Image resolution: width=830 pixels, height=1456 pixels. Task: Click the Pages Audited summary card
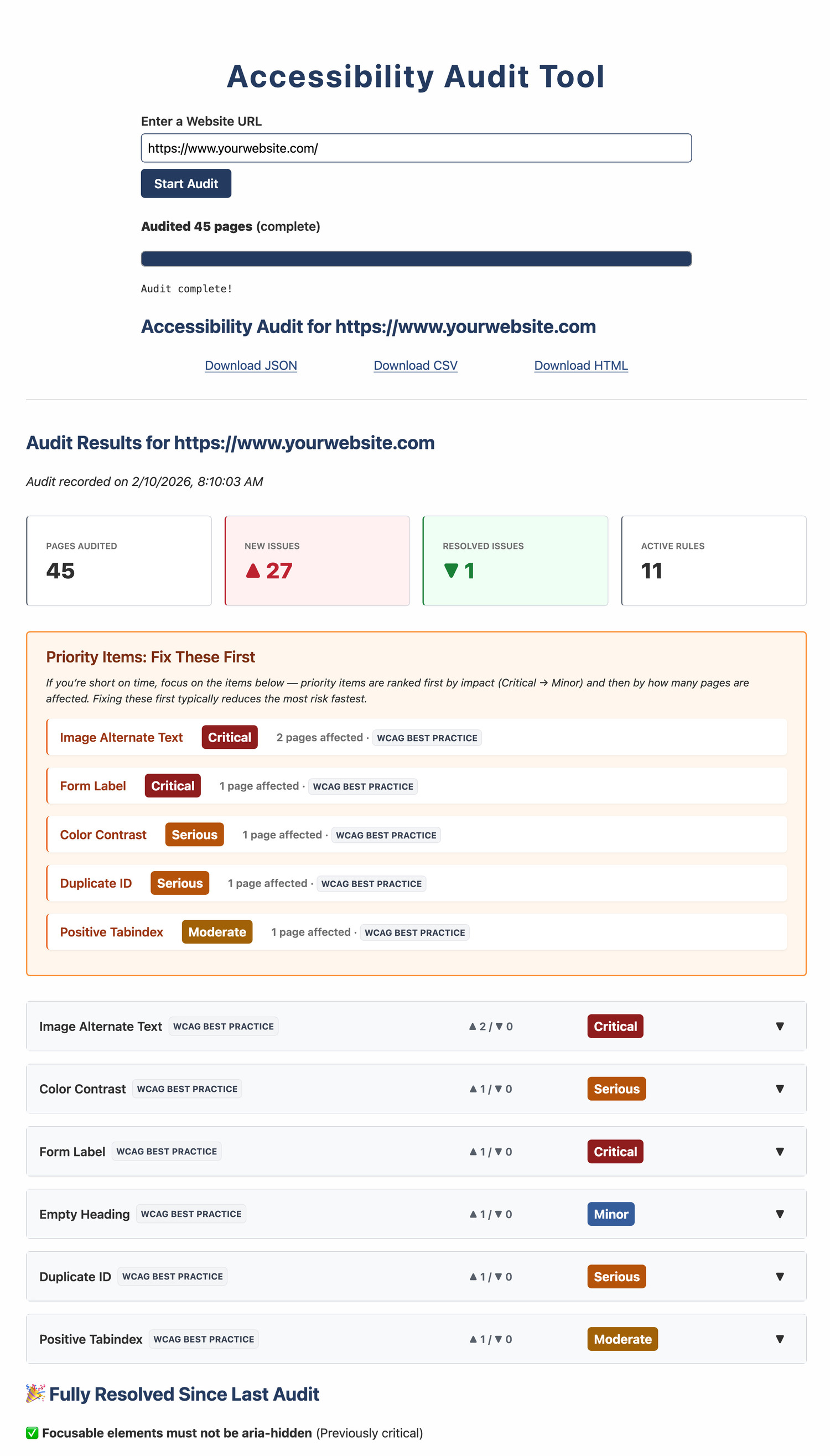point(118,561)
